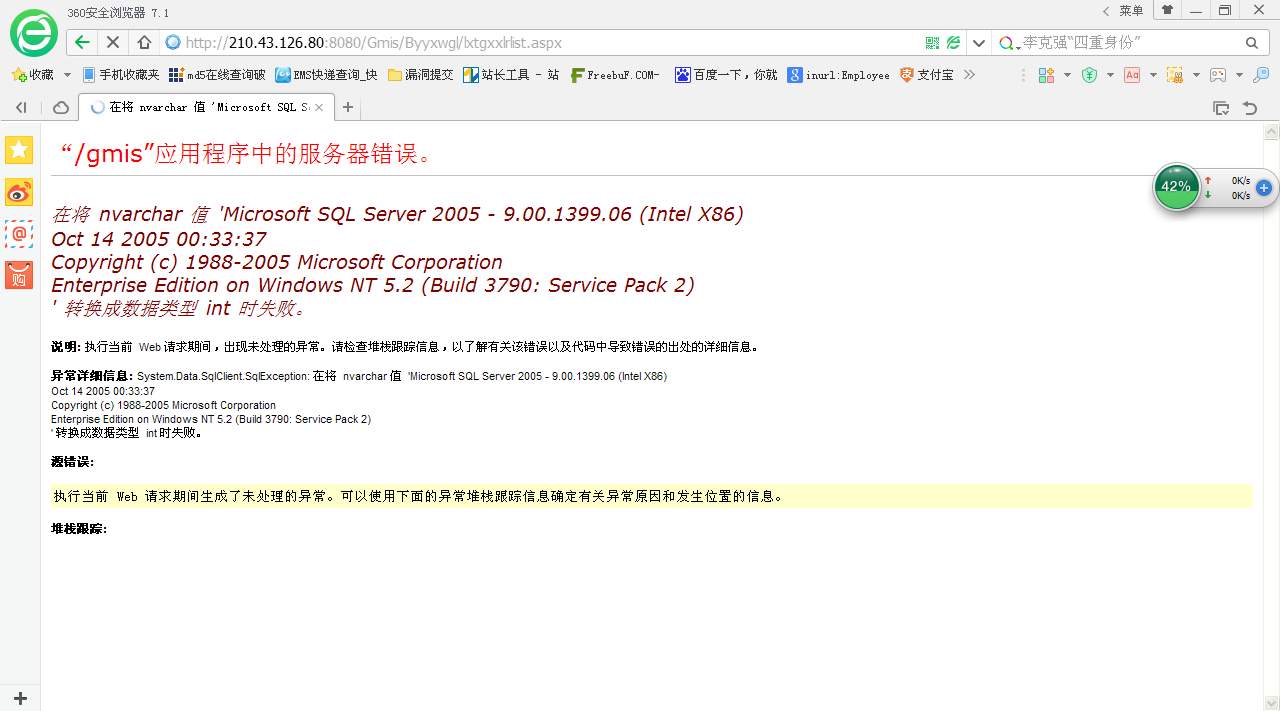Click the tab list back icon
This screenshot has height=711, width=1280.
[x=21, y=107]
